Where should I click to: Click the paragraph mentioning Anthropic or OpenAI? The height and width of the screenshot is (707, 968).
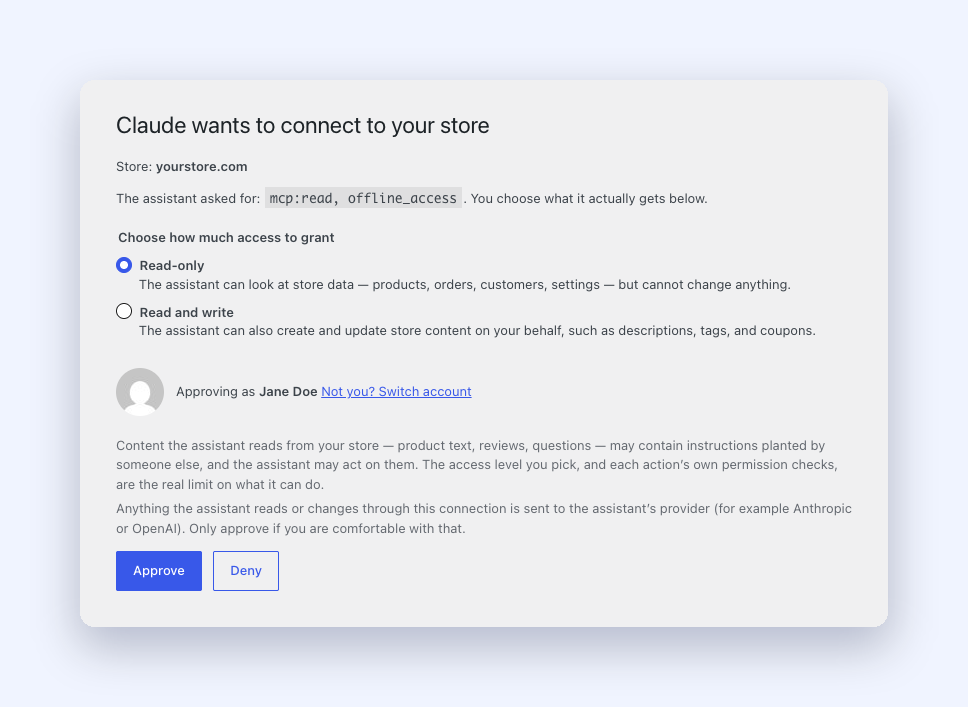pyautogui.click(x=484, y=519)
